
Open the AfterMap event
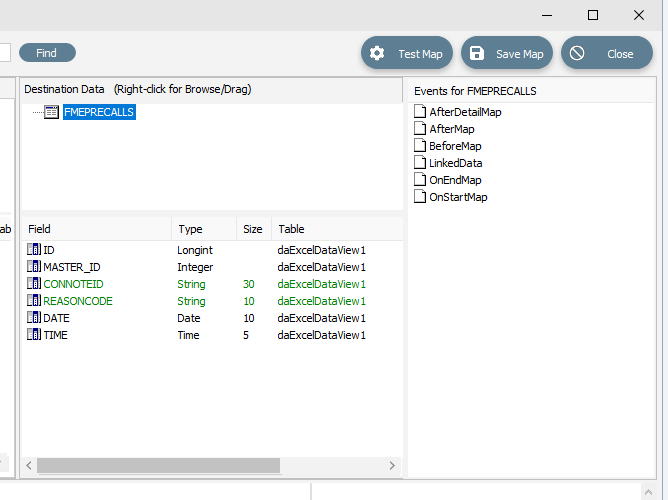(452, 129)
